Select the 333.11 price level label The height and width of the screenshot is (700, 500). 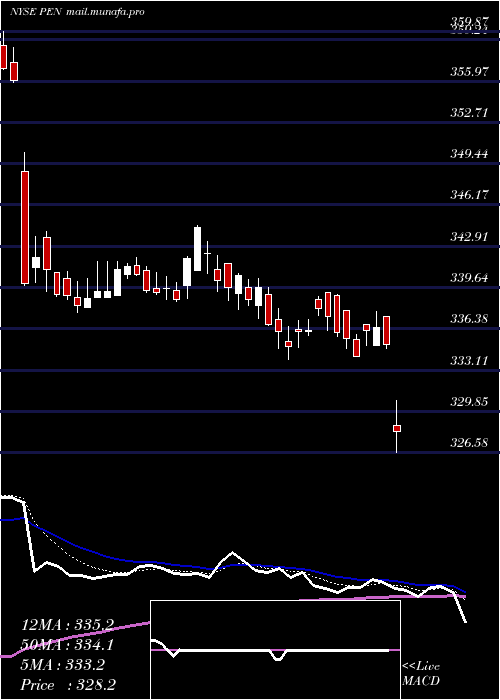(x=469, y=360)
